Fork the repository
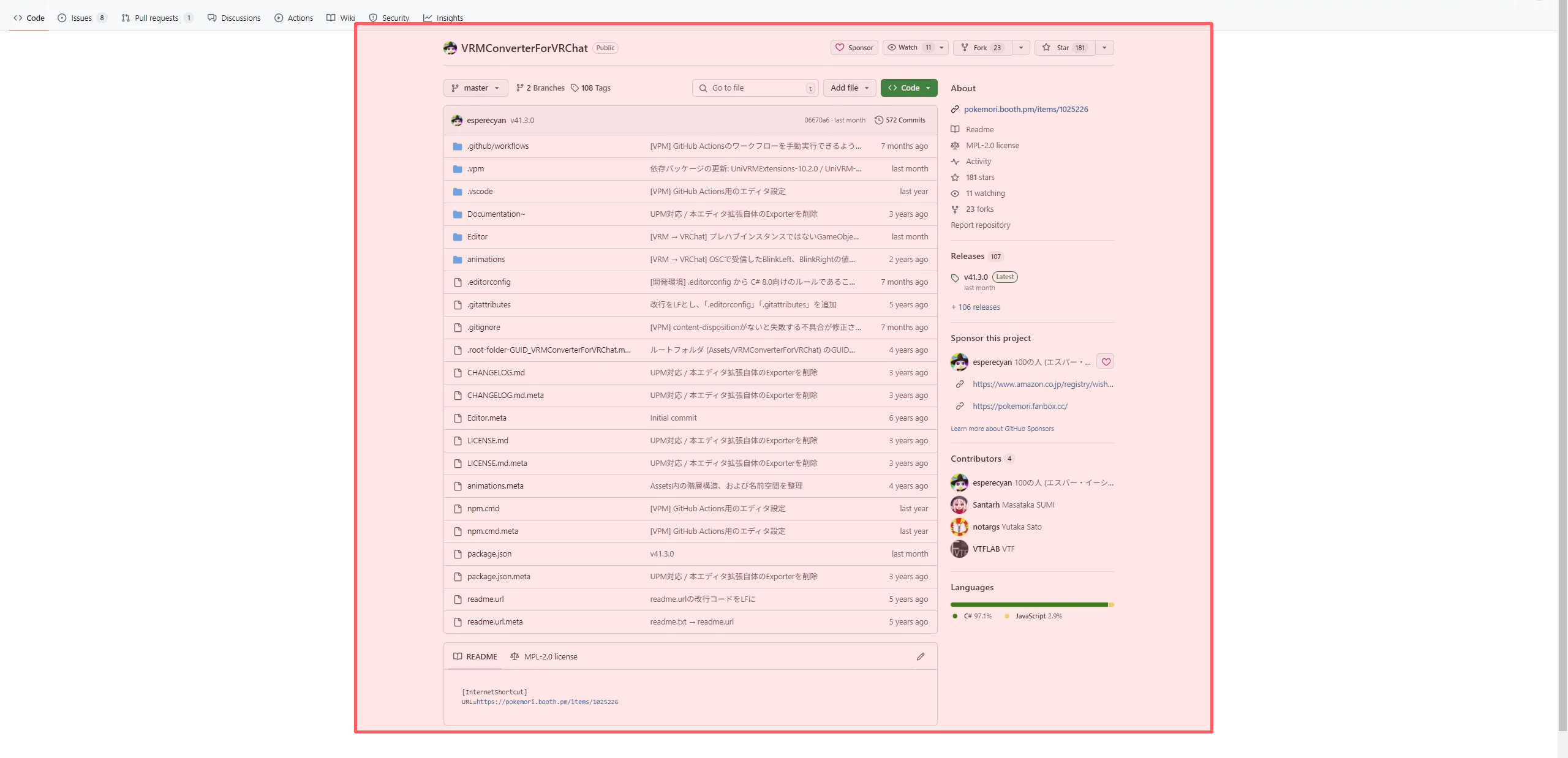Viewport: 1568px width, 758px height. (x=982, y=48)
